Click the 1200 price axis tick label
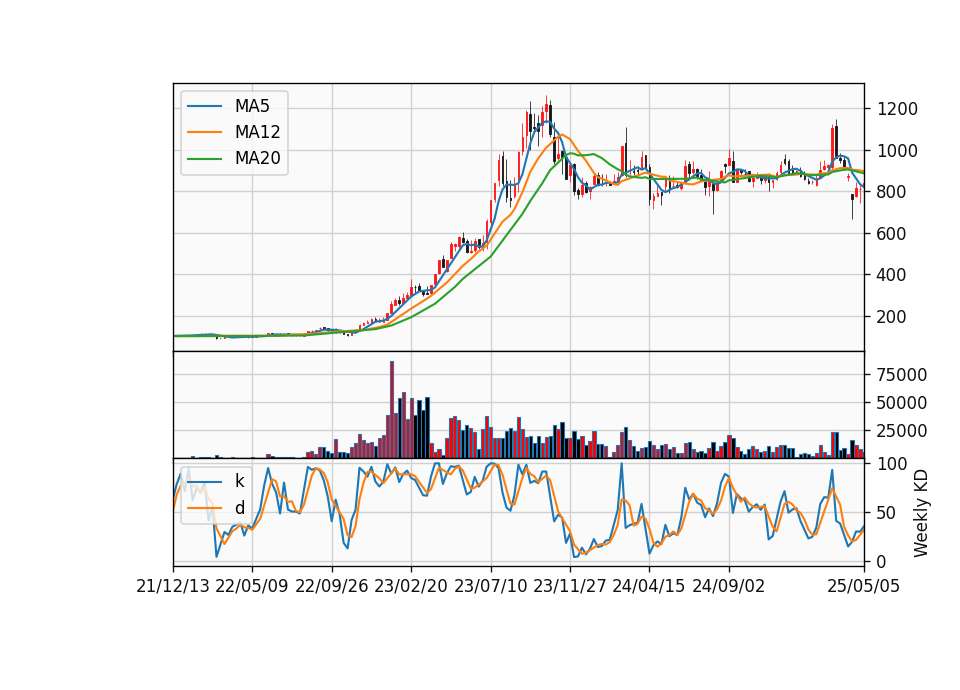The width and height of the screenshot is (960, 690). [898, 110]
